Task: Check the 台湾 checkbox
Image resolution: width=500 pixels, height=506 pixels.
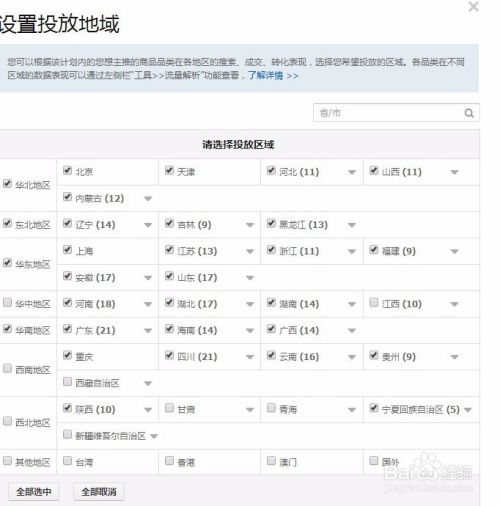Action: (67, 461)
